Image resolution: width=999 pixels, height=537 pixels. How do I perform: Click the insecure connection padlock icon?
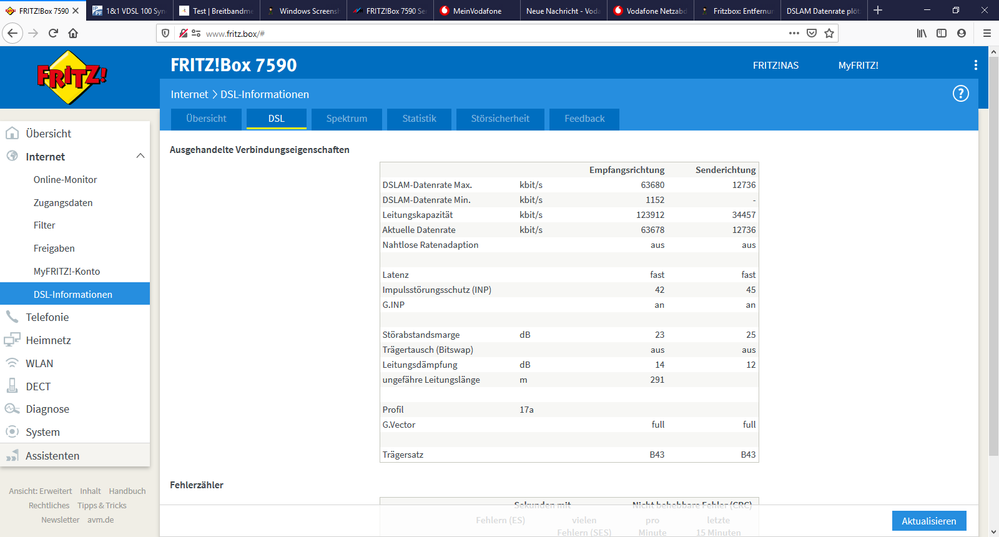[183, 33]
